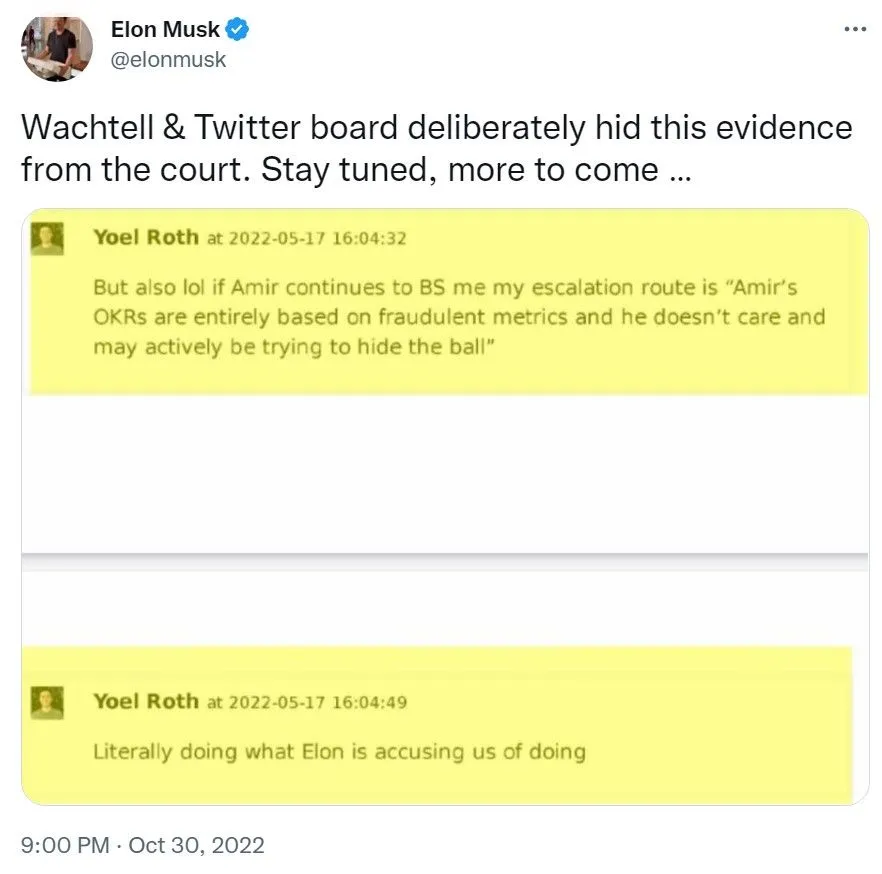Click the blue verified checkmark badge
Screen dimensions: 882x874
[x=238, y=29]
